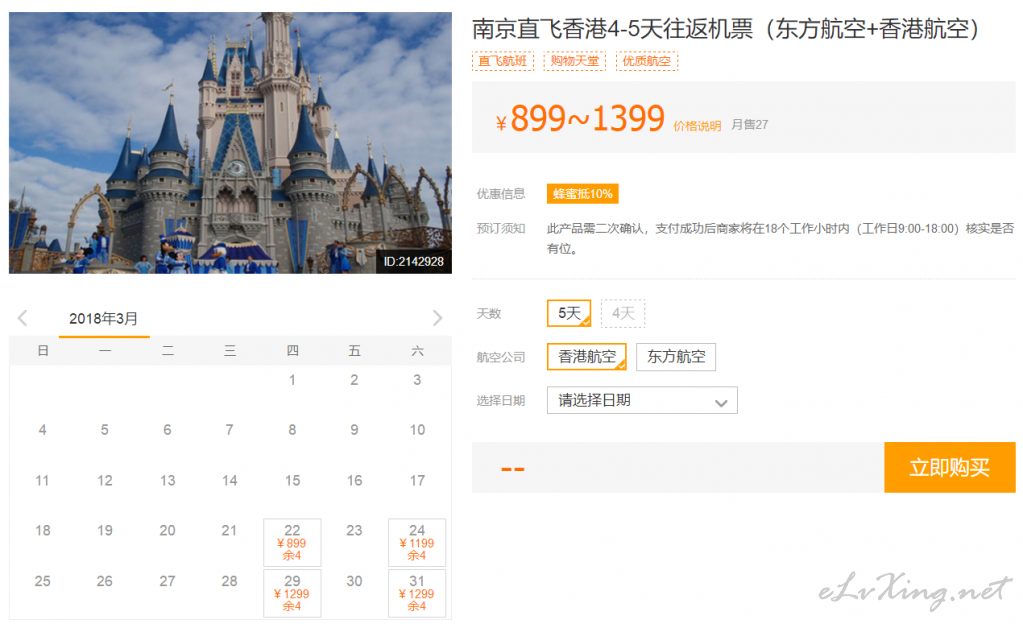Click calendar date 15

pos(292,480)
